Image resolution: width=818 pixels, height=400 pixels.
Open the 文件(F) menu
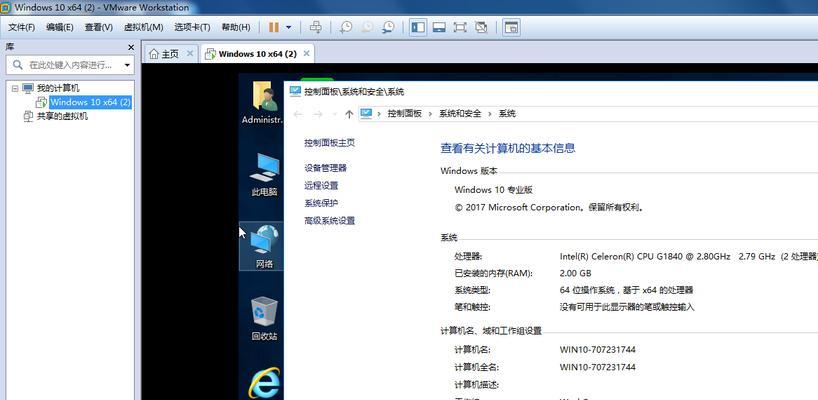(21, 27)
